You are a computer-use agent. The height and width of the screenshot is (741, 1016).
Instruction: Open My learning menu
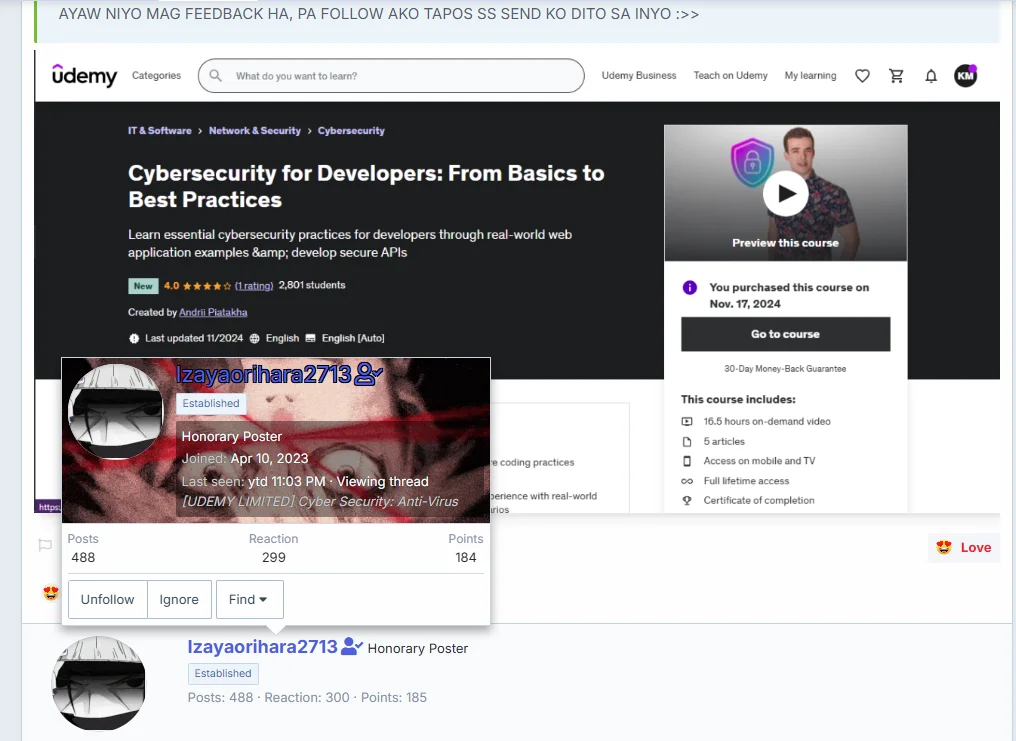click(x=811, y=76)
